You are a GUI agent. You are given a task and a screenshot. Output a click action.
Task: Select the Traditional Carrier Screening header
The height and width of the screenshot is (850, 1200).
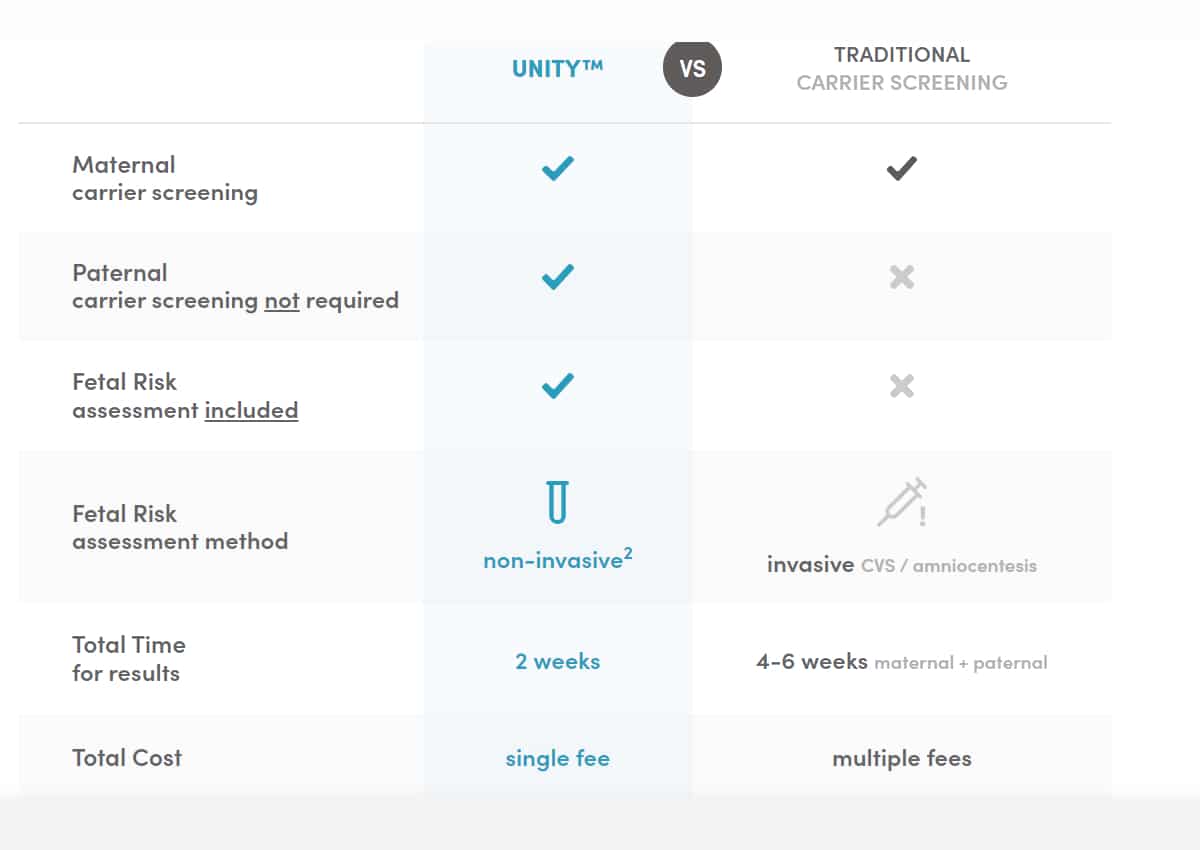click(902, 68)
